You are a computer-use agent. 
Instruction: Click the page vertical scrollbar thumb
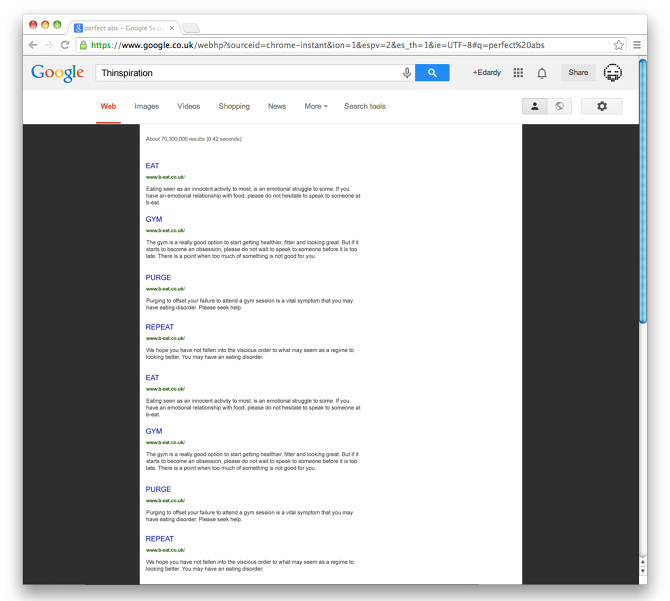[643, 191]
